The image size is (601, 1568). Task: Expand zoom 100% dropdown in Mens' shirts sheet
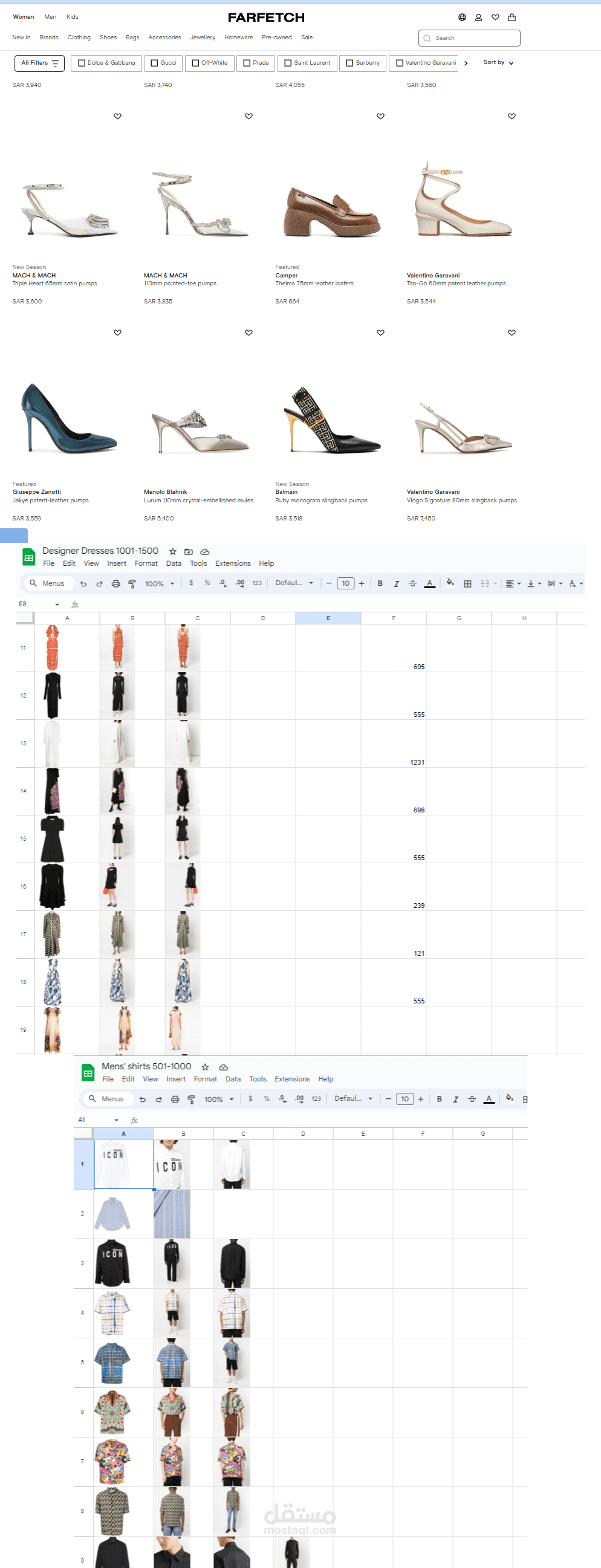[x=219, y=1100]
